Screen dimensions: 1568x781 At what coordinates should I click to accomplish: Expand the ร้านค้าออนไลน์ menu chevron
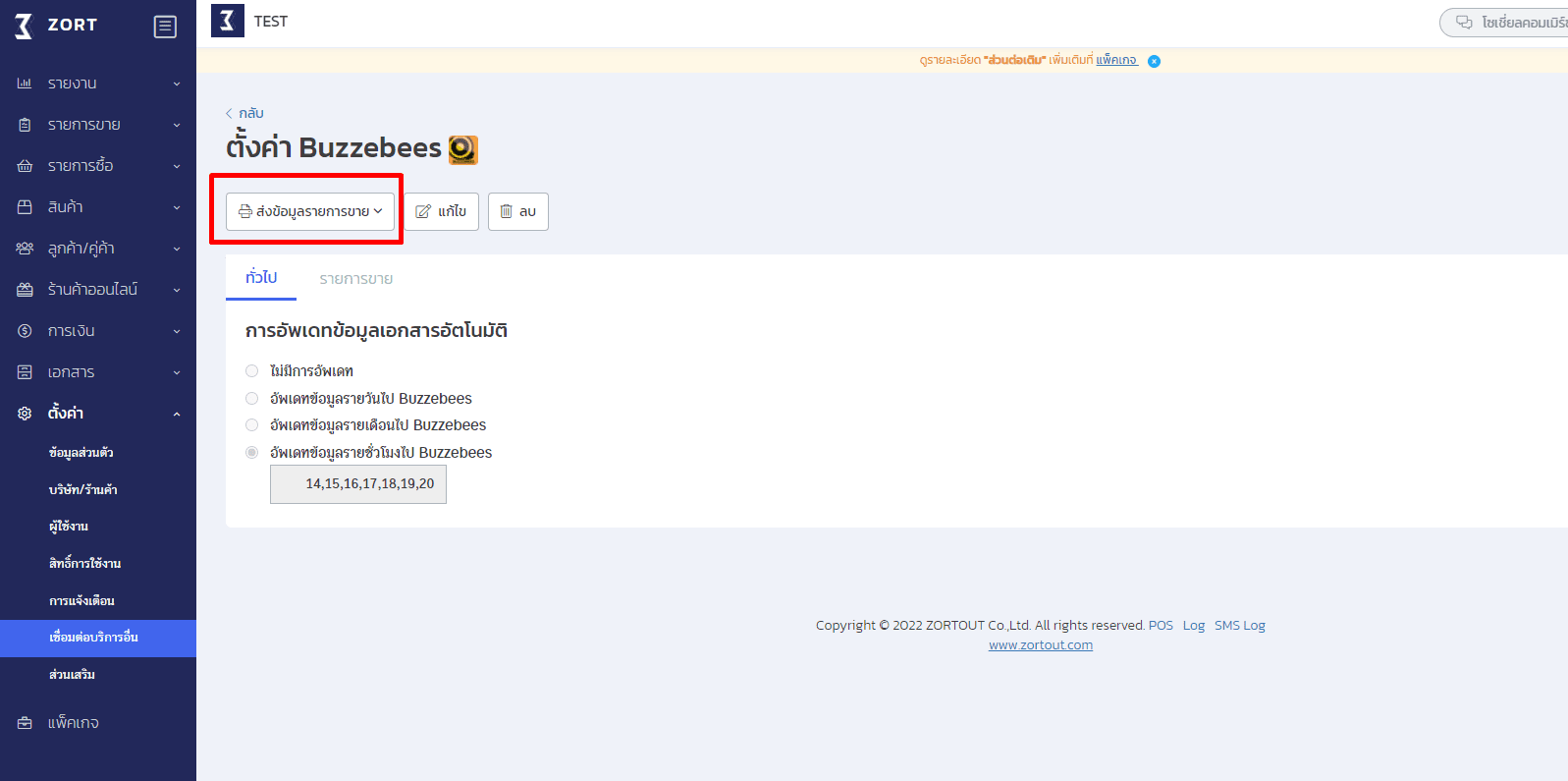tap(177, 291)
